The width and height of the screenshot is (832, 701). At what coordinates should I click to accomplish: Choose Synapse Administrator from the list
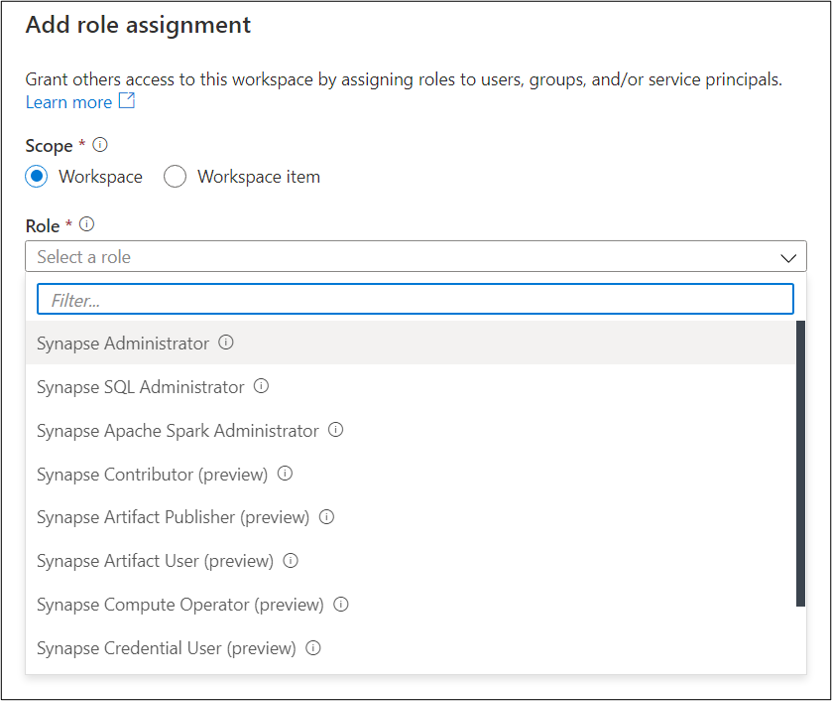coord(123,343)
